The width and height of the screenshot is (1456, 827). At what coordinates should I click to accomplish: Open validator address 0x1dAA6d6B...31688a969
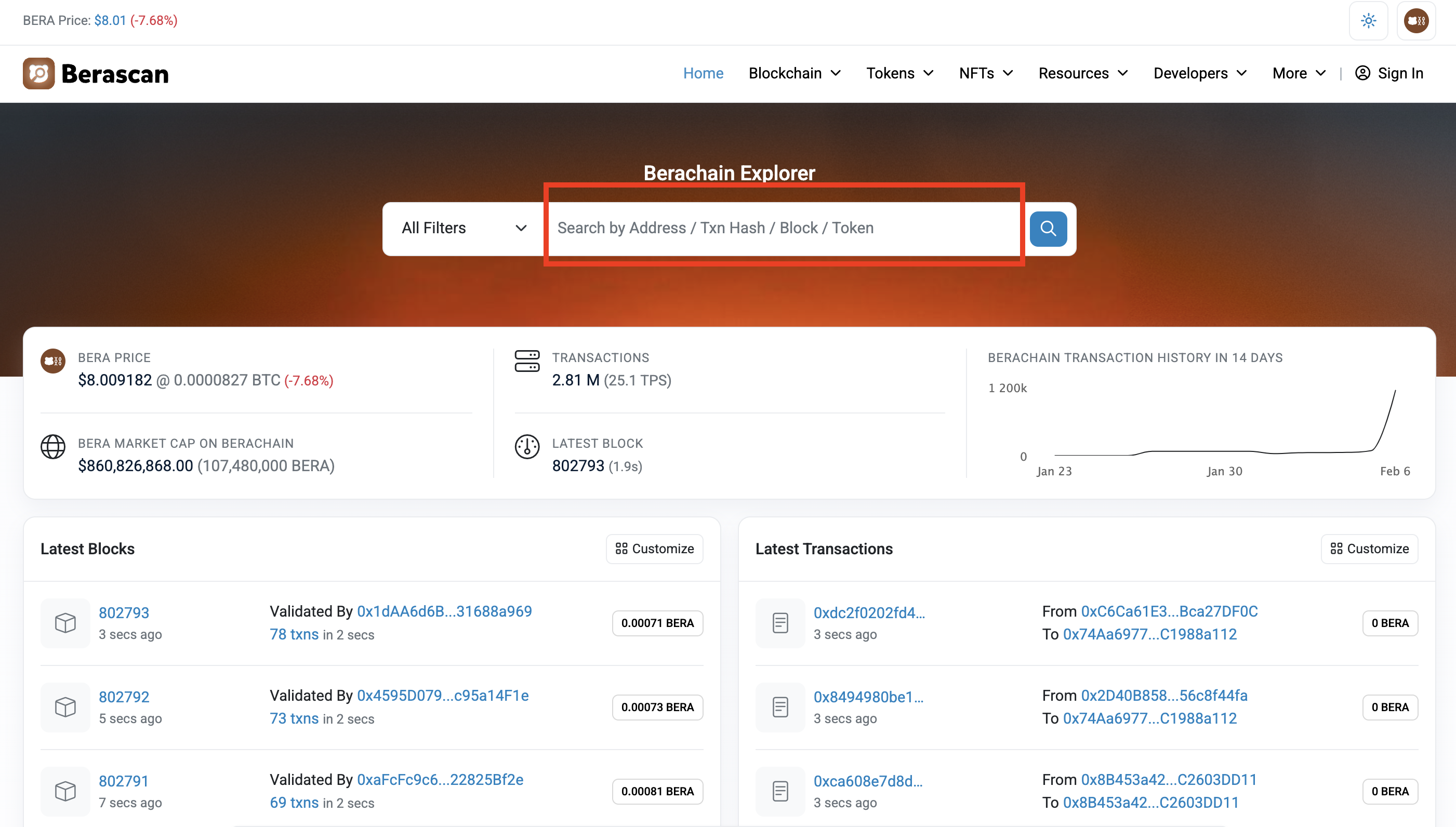(444, 611)
